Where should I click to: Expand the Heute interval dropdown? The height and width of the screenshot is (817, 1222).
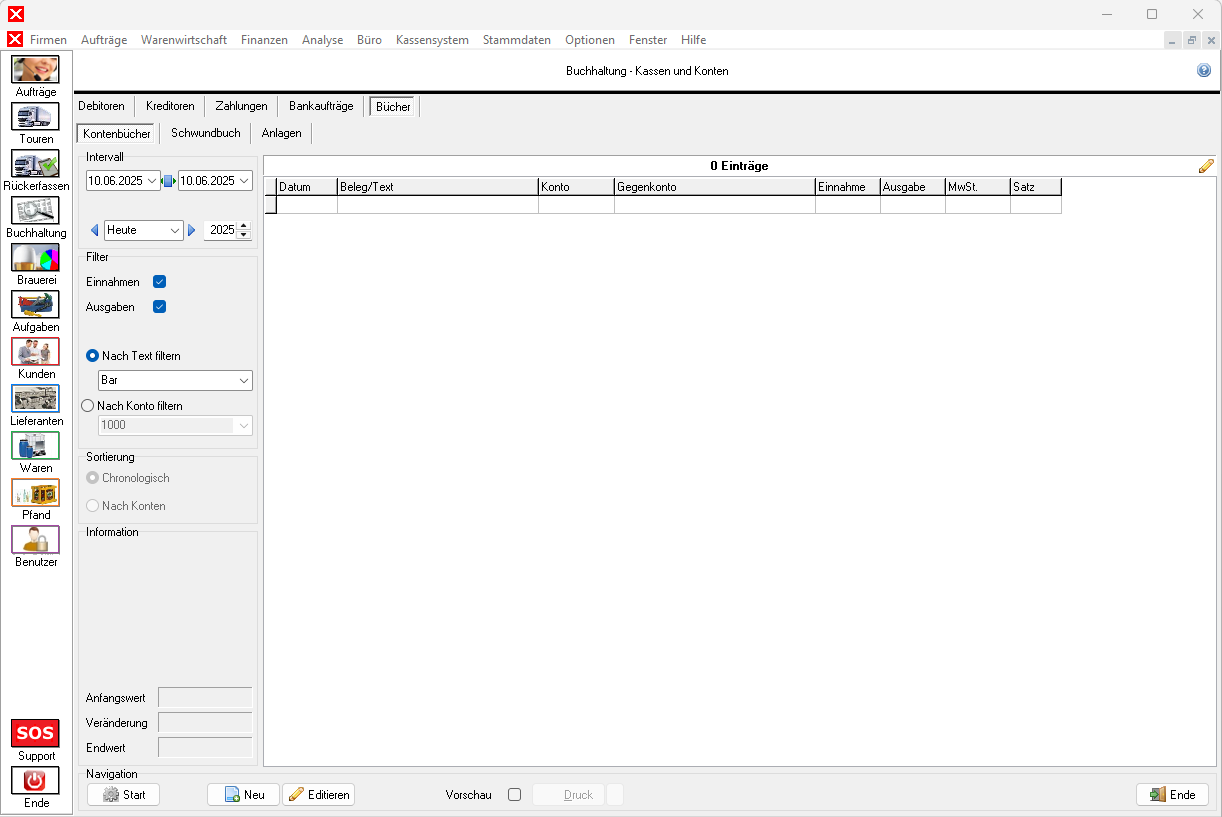(x=175, y=230)
